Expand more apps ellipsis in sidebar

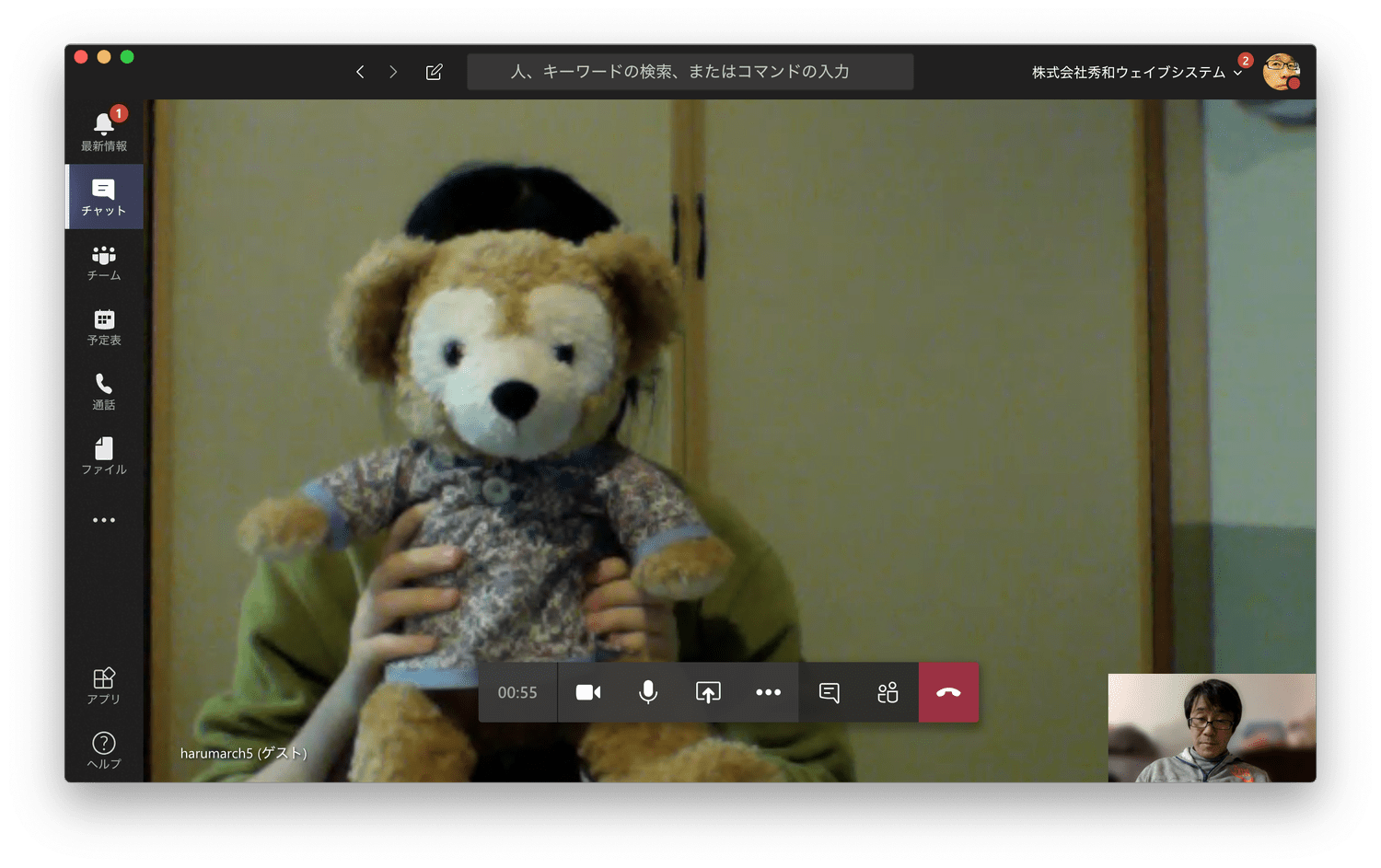(x=104, y=520)
